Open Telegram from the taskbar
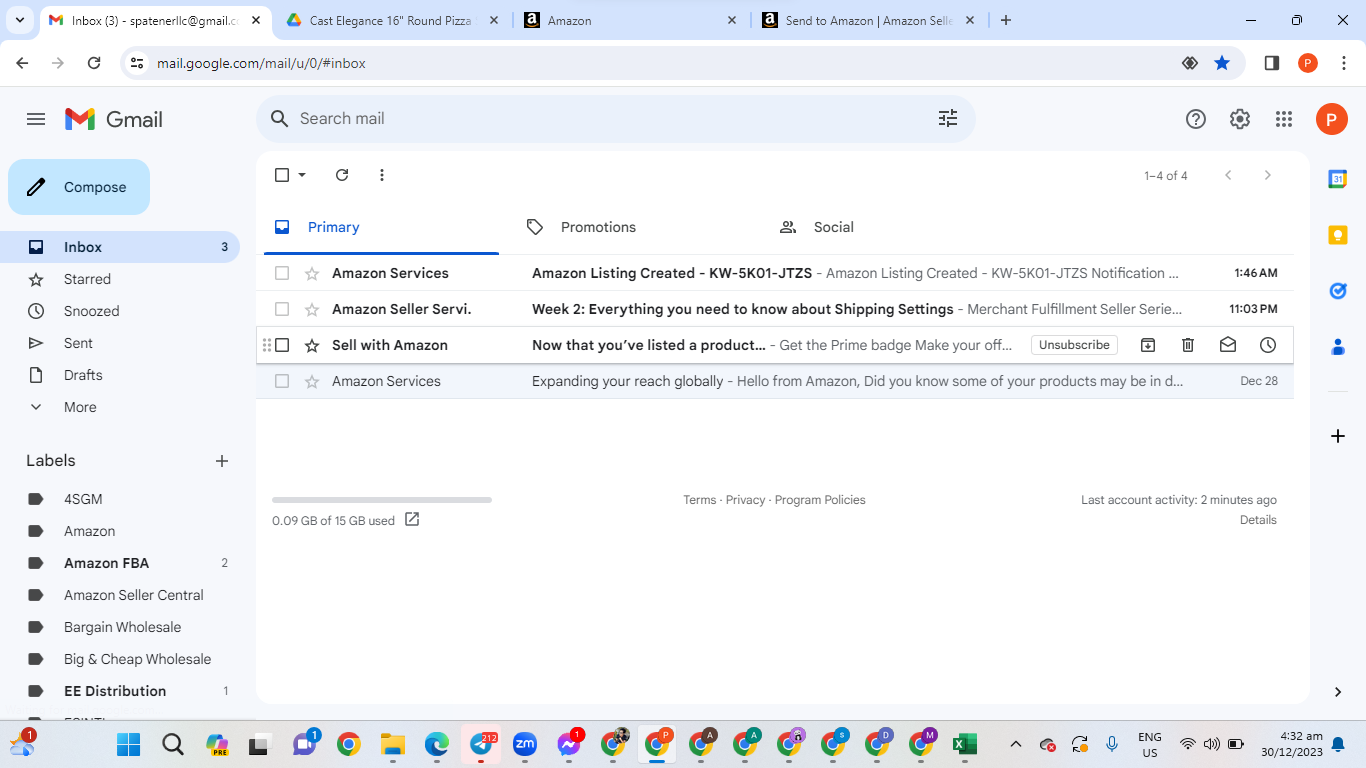1366x768 pixels. click(481, 745)
